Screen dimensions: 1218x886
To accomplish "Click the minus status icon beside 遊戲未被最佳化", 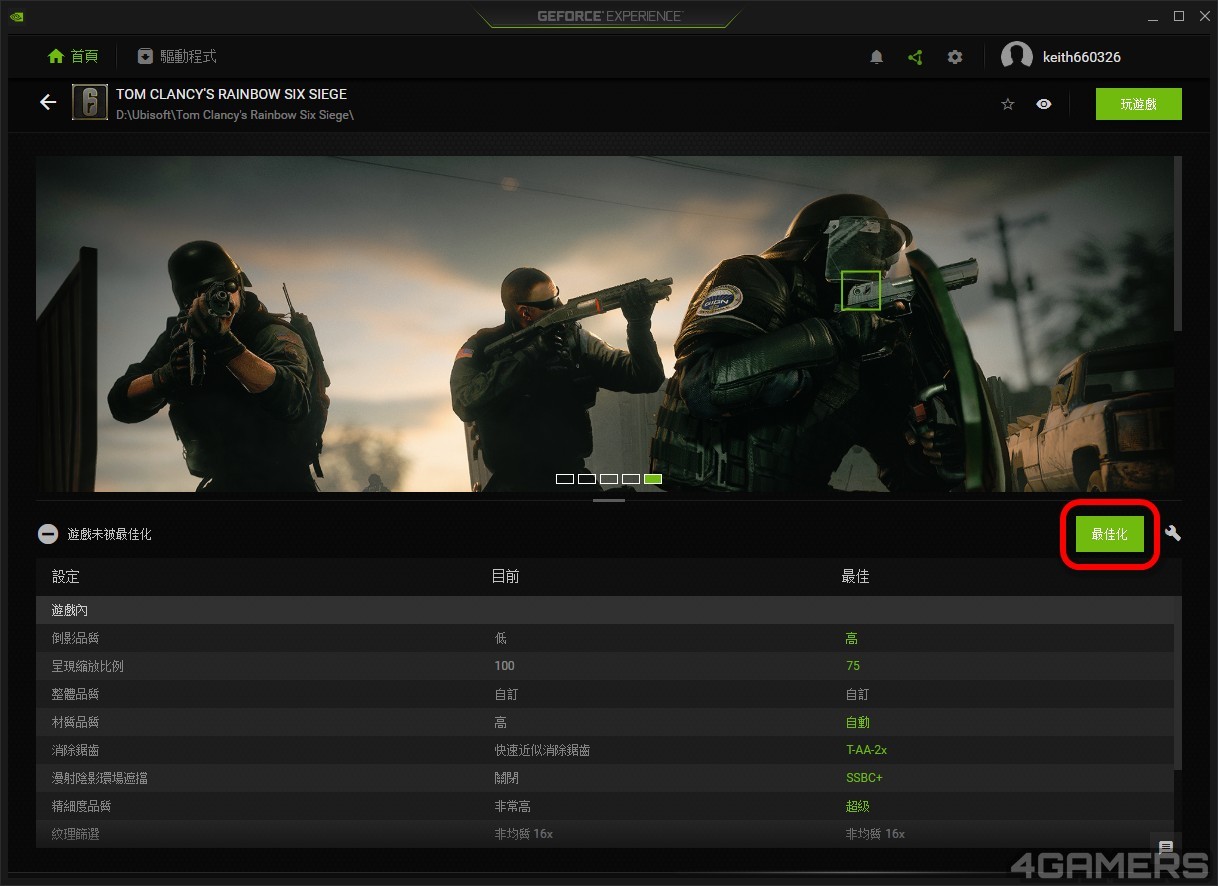I will tap(48, 534).
